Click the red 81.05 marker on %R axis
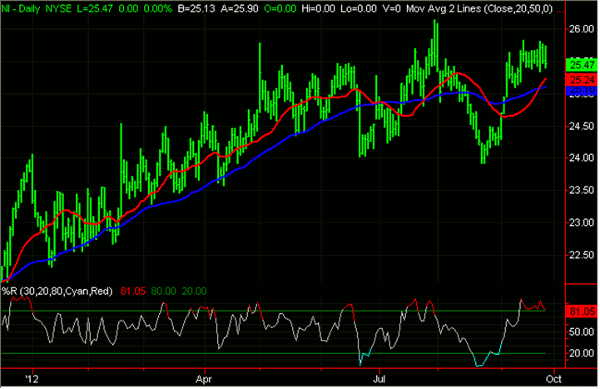 click(582, 311)
